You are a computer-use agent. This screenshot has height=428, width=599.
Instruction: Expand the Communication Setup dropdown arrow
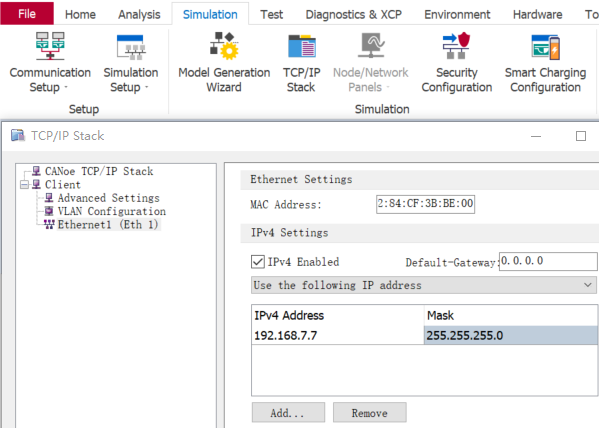66,87
